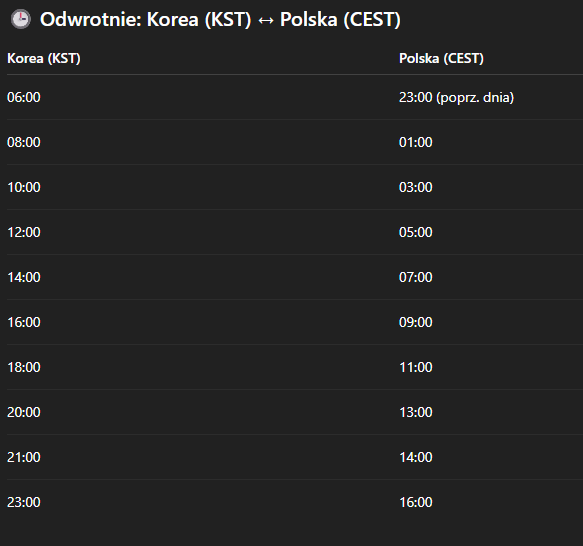Screen dimensions: 583x546
Task: Click 23:00 (poprz. dnia) Polish time cell
Action: pos(456,97)
